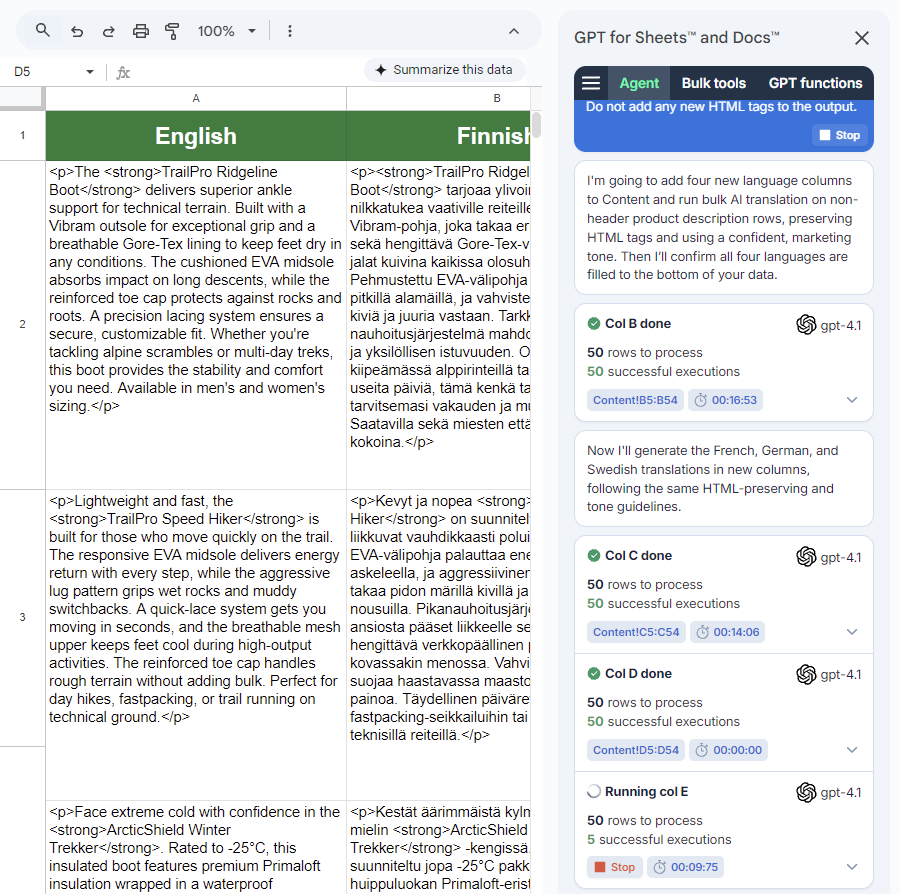Stop the running col E job
The height and width of the screenshot is (894, 900).
point(614,867)
